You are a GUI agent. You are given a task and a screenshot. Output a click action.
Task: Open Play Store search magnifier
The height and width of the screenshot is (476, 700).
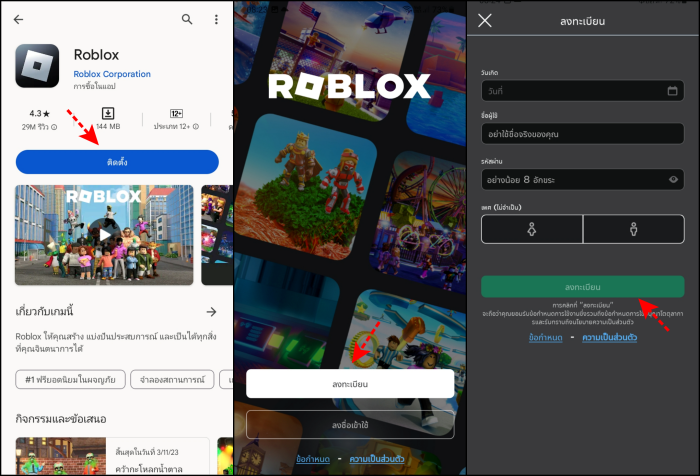187,19
